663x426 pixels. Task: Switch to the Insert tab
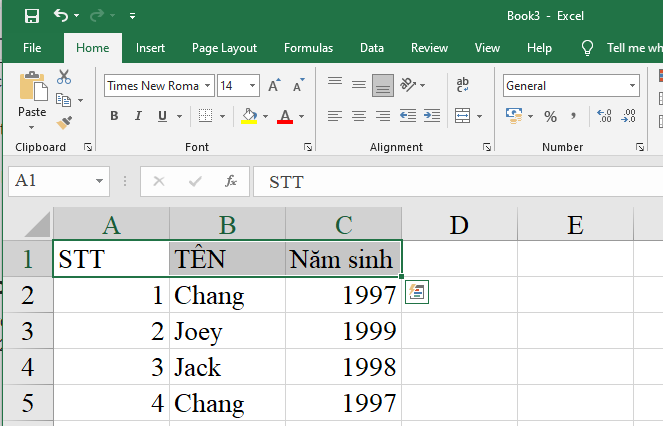click(150, 48)
